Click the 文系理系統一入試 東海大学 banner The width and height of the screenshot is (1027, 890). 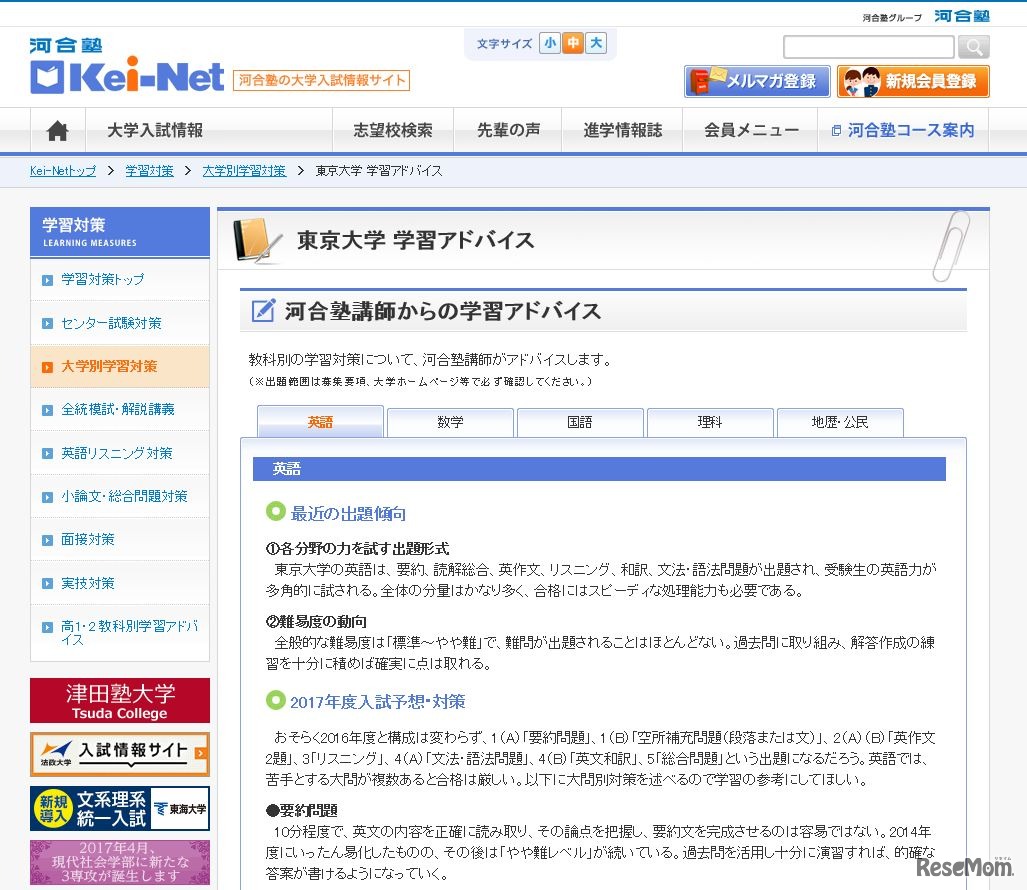point(120,808)
